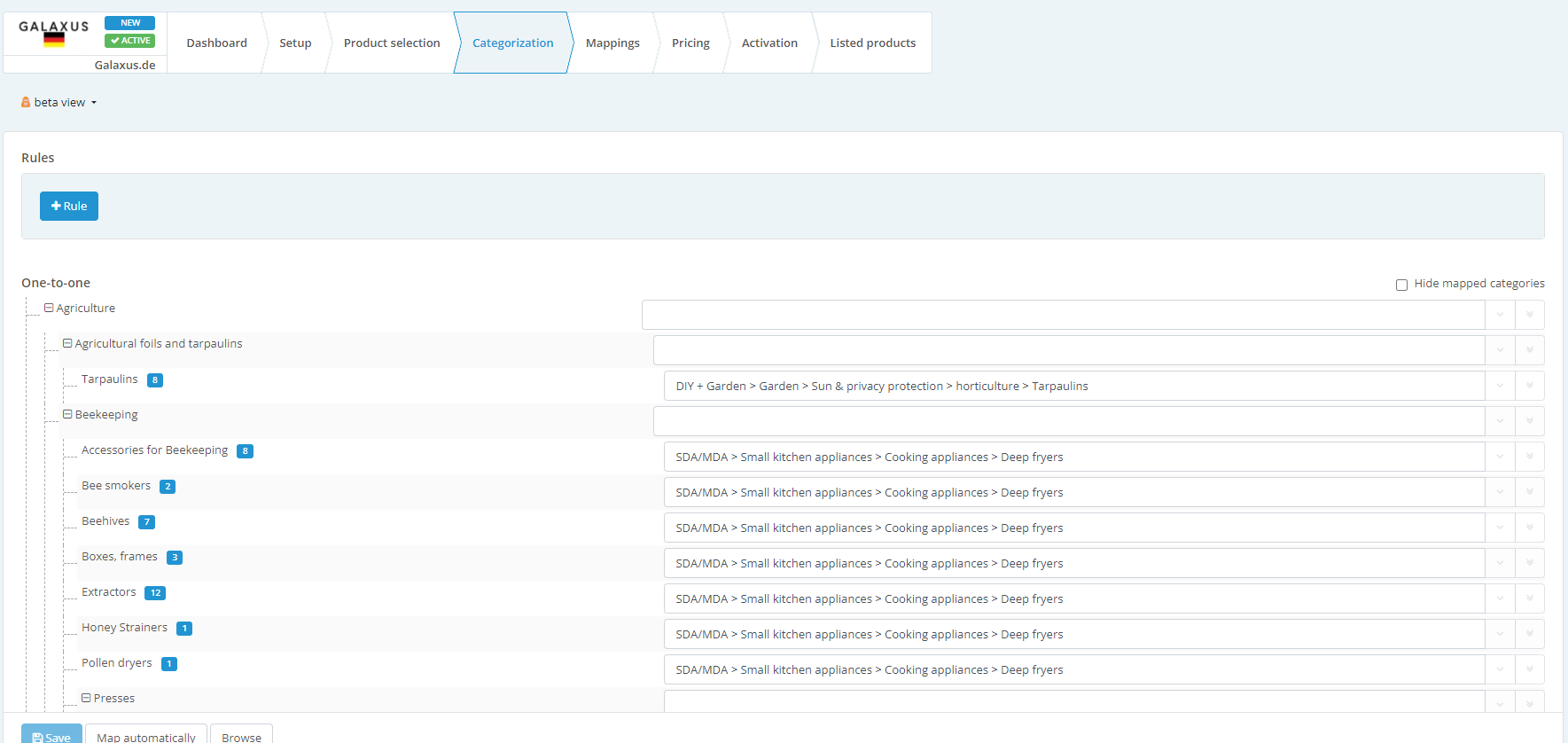
Task: Collapse the Agriculture tree node
Action: click(49, 309)
